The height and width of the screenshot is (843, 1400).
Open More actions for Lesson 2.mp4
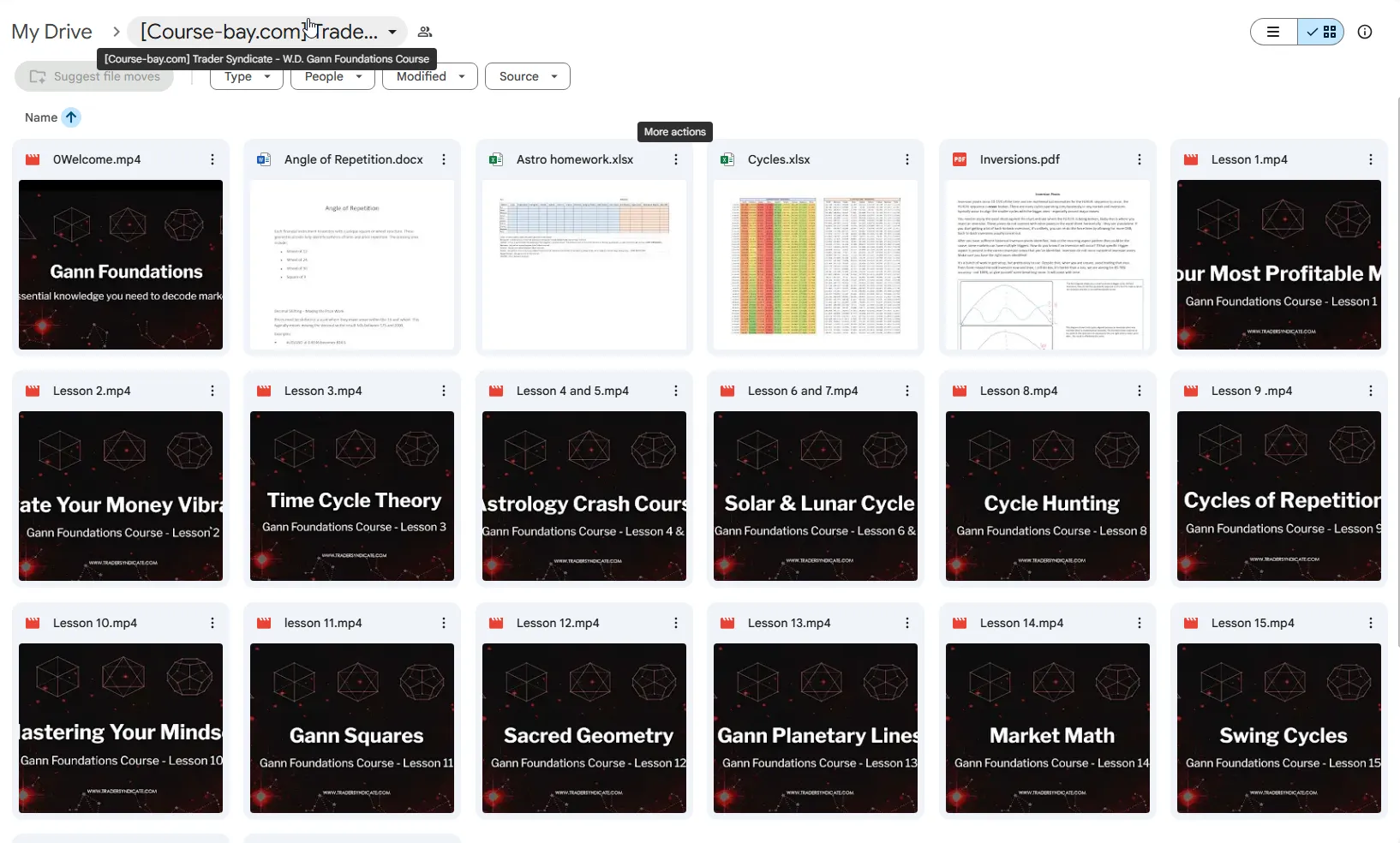212,391
